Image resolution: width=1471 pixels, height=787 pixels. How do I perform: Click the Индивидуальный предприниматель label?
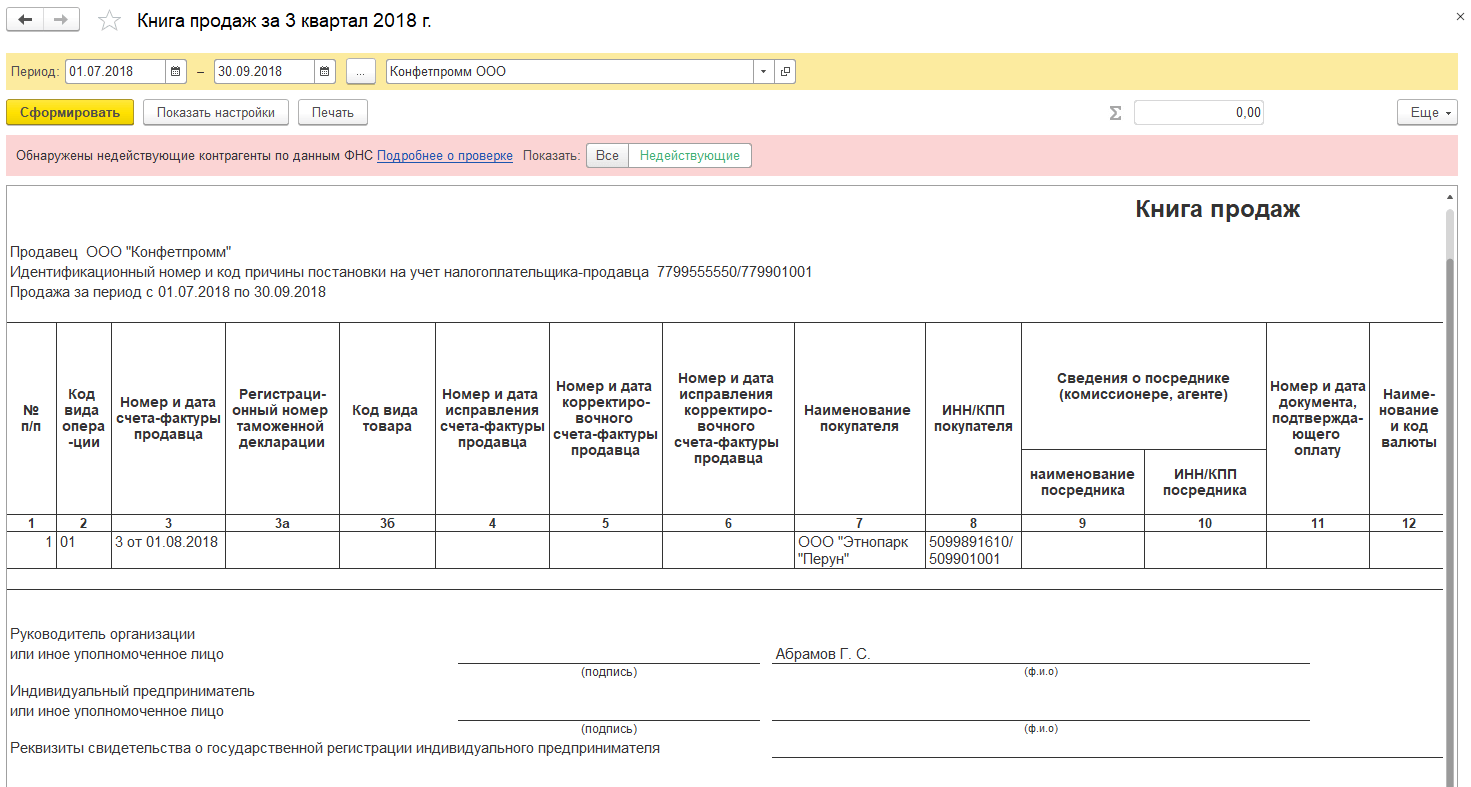(x=132, y=691)
